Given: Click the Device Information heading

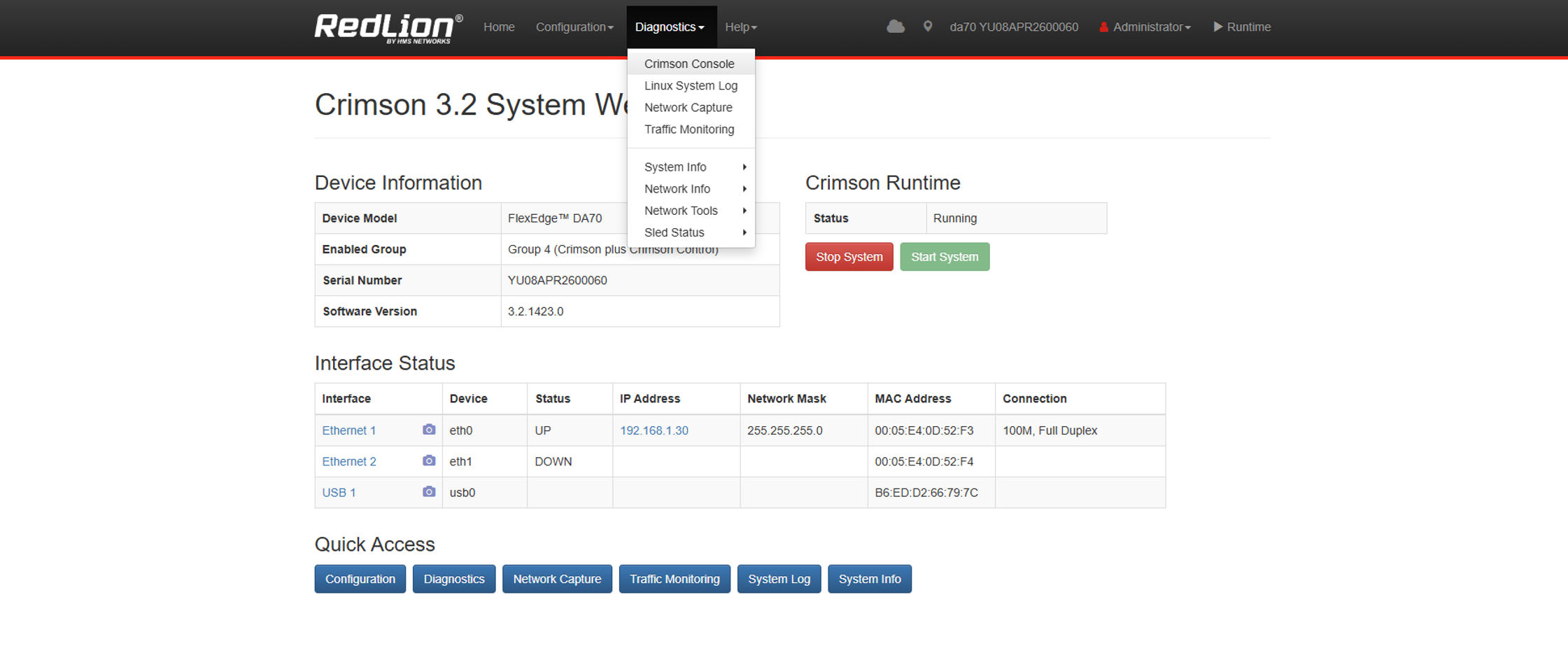Looking at the screenshot, I should click(x=398, y=183).
